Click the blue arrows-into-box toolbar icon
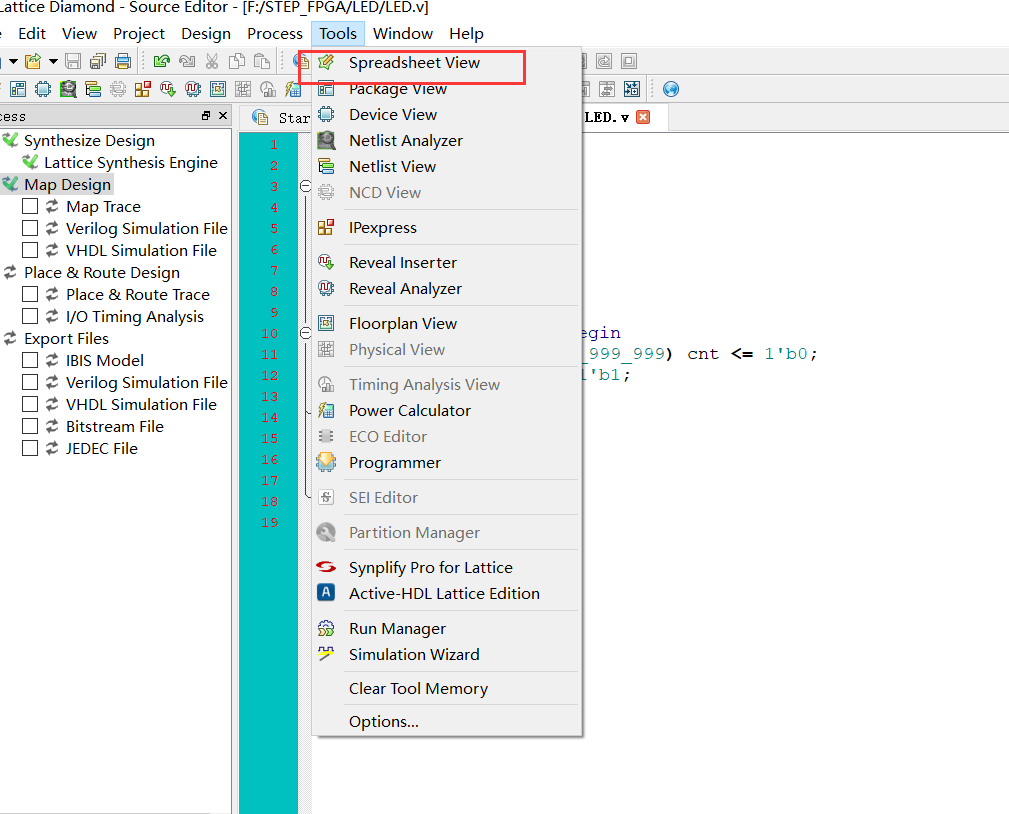The image size is (1009, 814). click(x=632, y=89)
